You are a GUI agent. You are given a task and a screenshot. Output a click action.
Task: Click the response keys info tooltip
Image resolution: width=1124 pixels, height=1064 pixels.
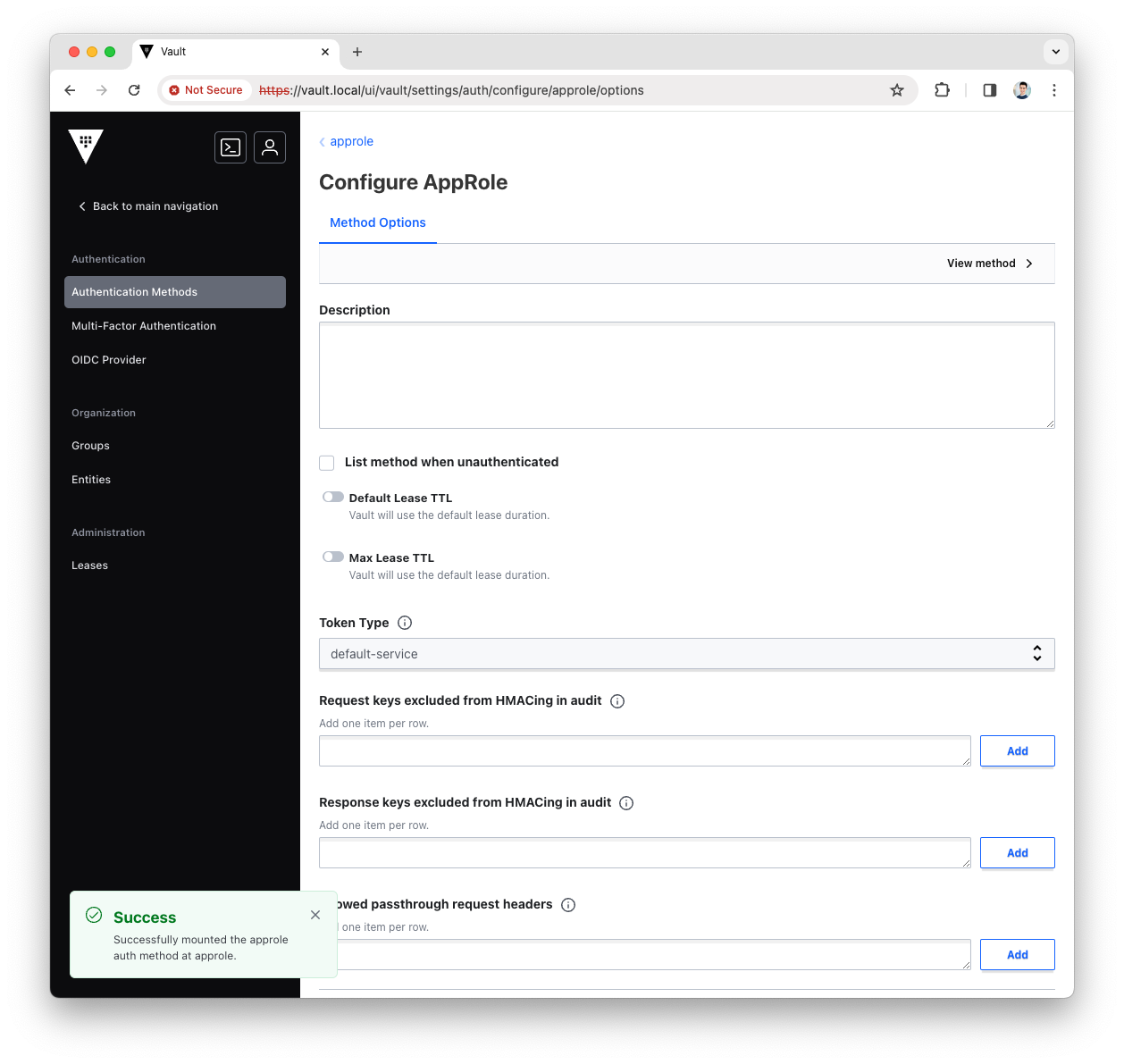tap(625, 803)
